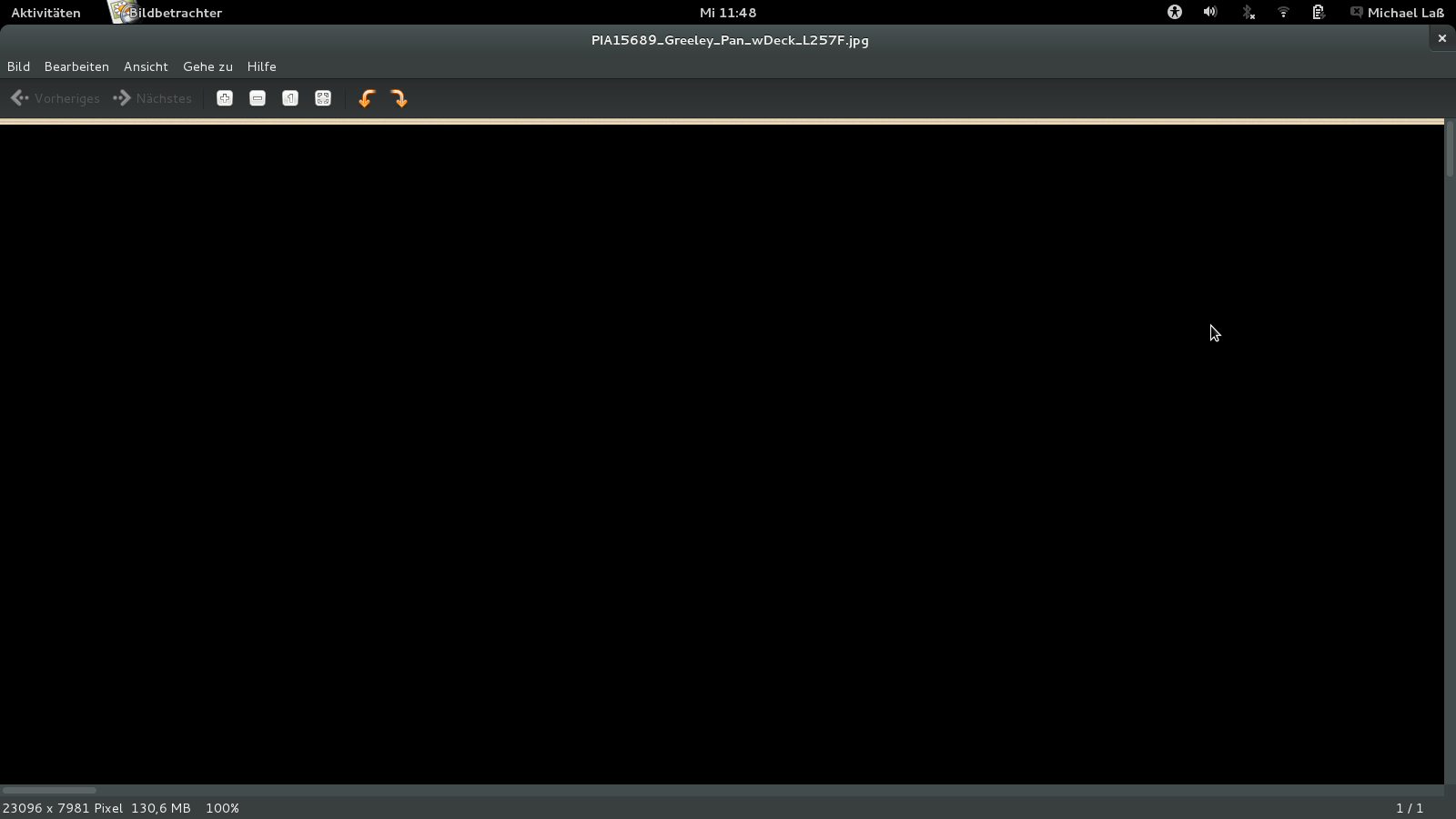Expand the Gehe zu menu
The image size is (1456, 819).
pos(207,66)
